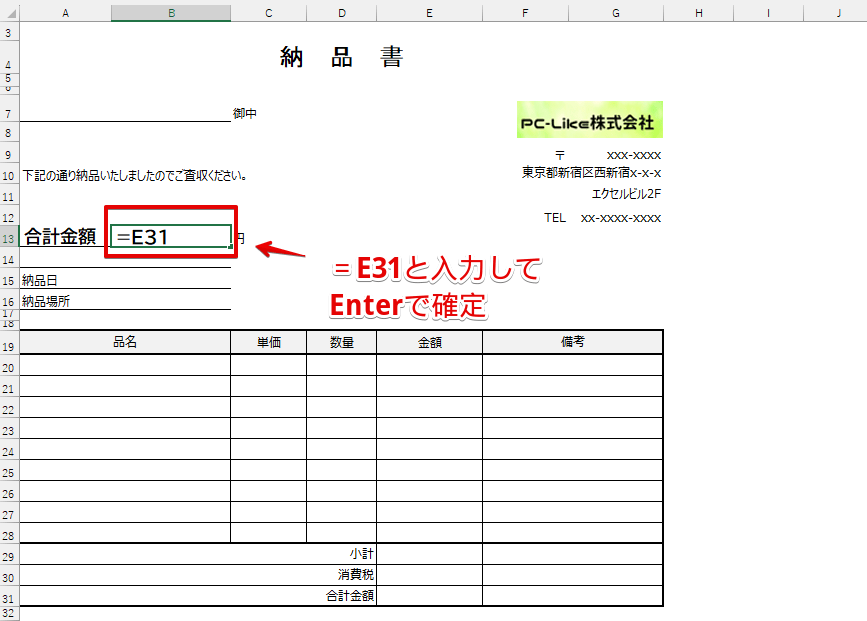Click the 御中 cell

(245, 113)
